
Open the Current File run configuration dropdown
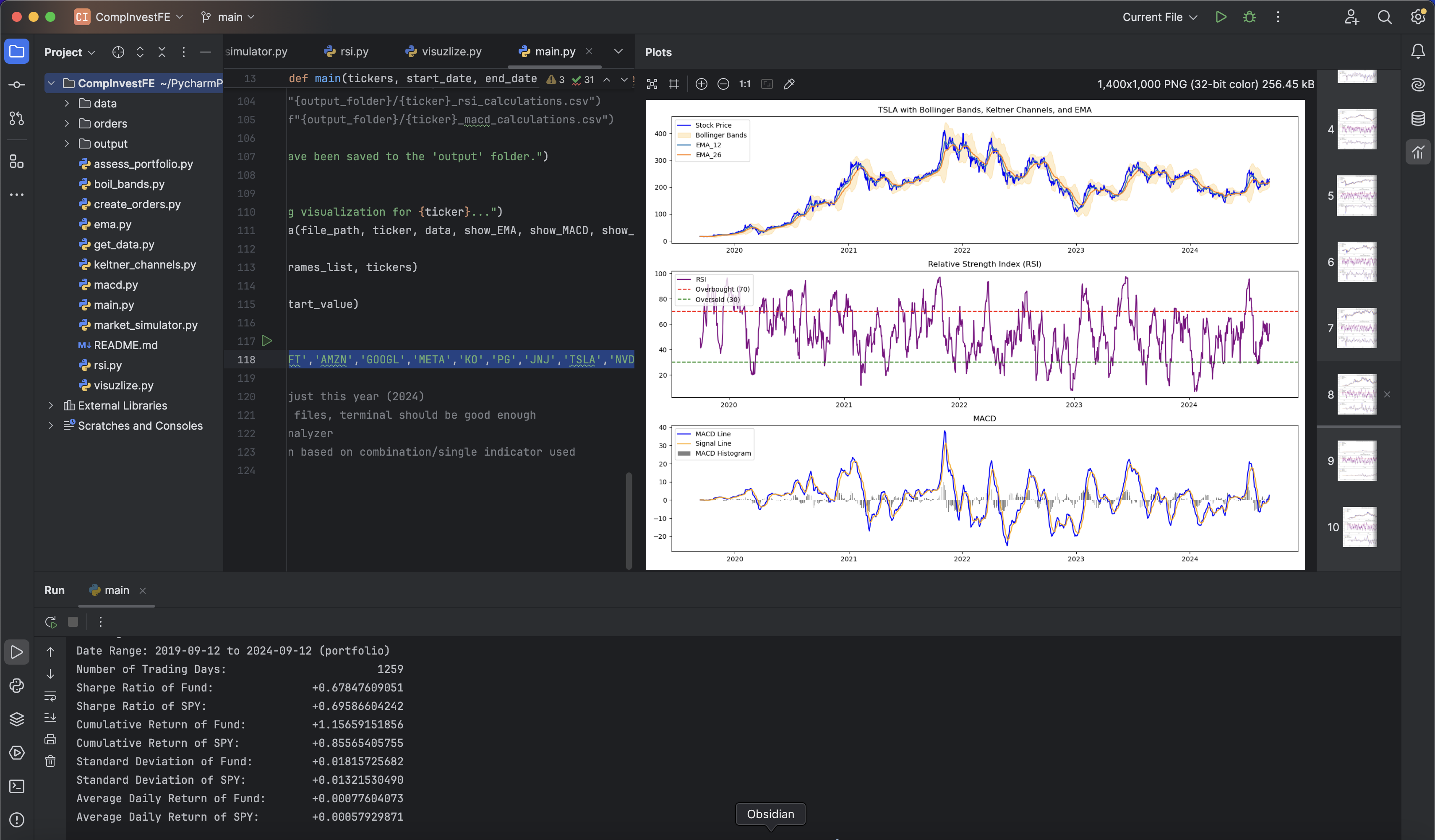pyautogui.click(x=1160, y=17)
